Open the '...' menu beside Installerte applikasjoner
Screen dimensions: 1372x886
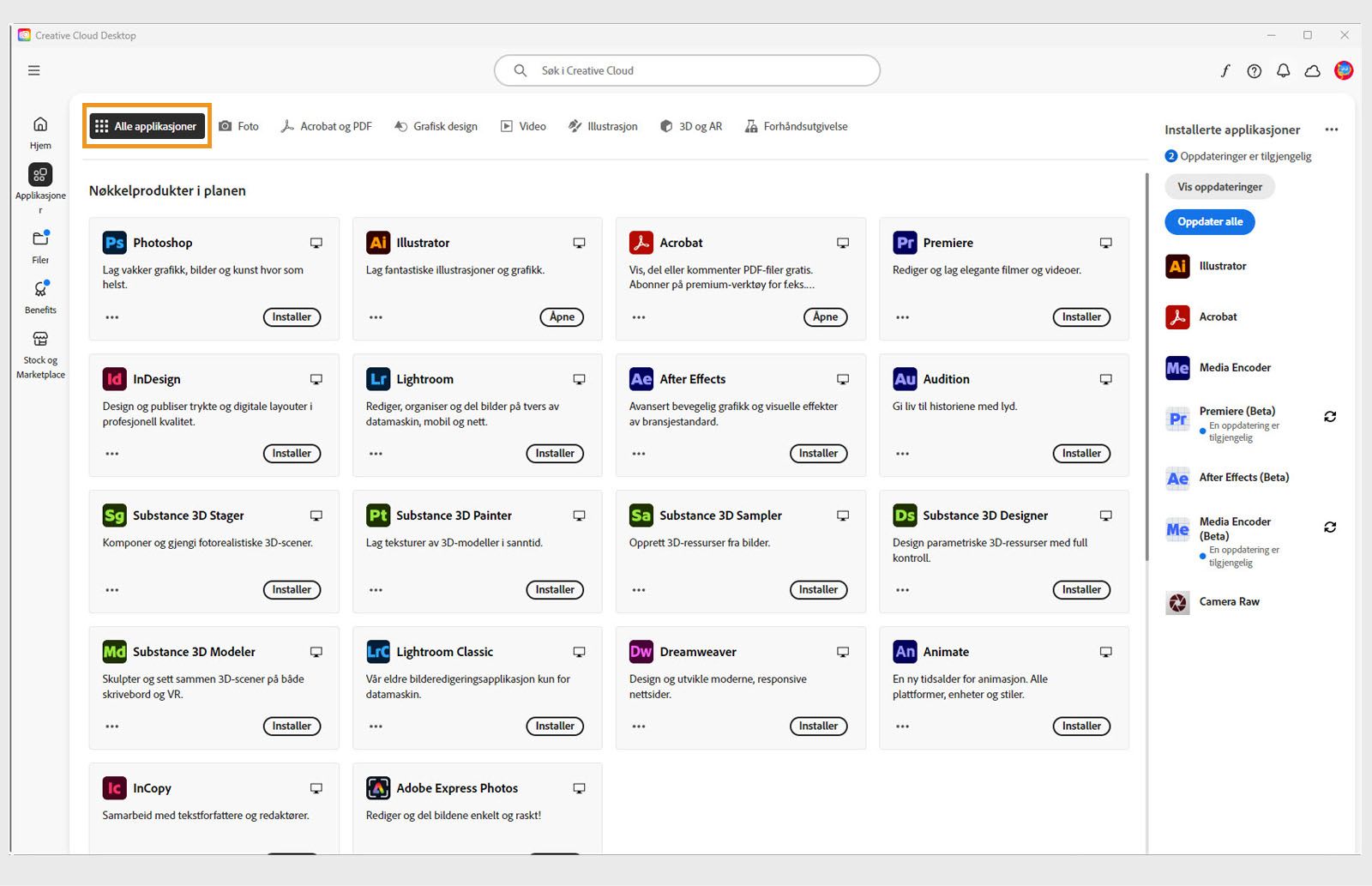(x=1332, y=129)
